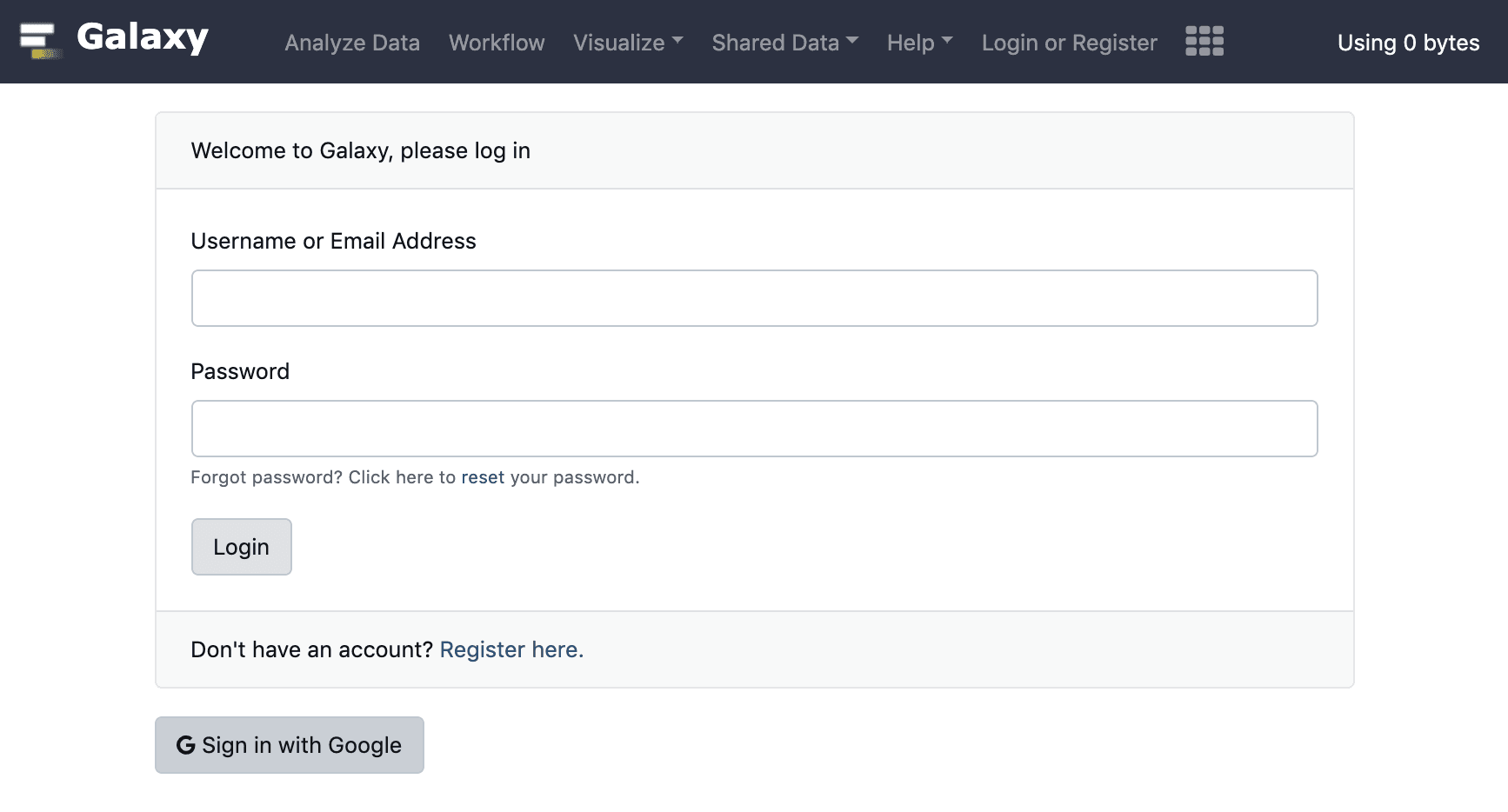The image size is (1508, 812).
Task: Click the Password field label
Action: [240, 371]
